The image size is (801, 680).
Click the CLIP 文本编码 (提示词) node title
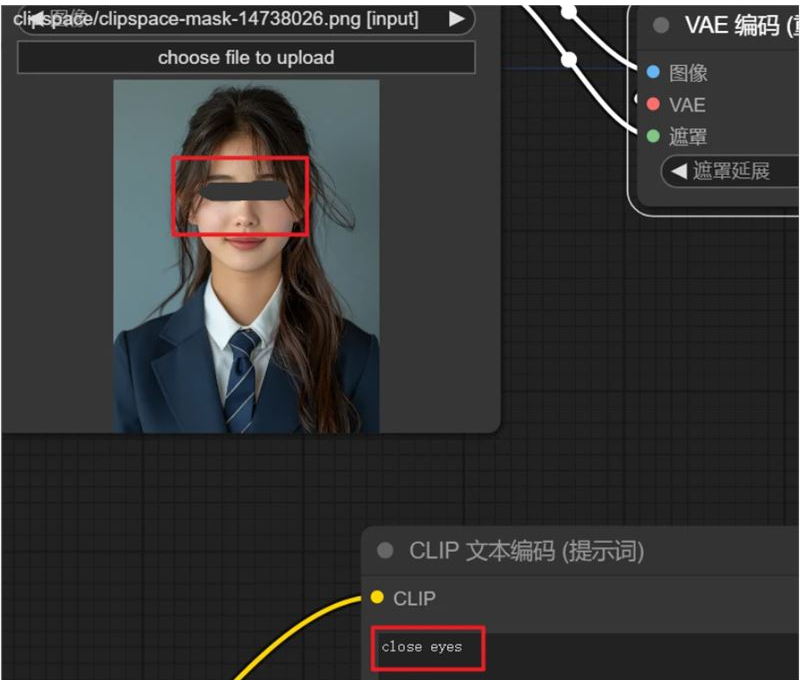click(526, 551)
